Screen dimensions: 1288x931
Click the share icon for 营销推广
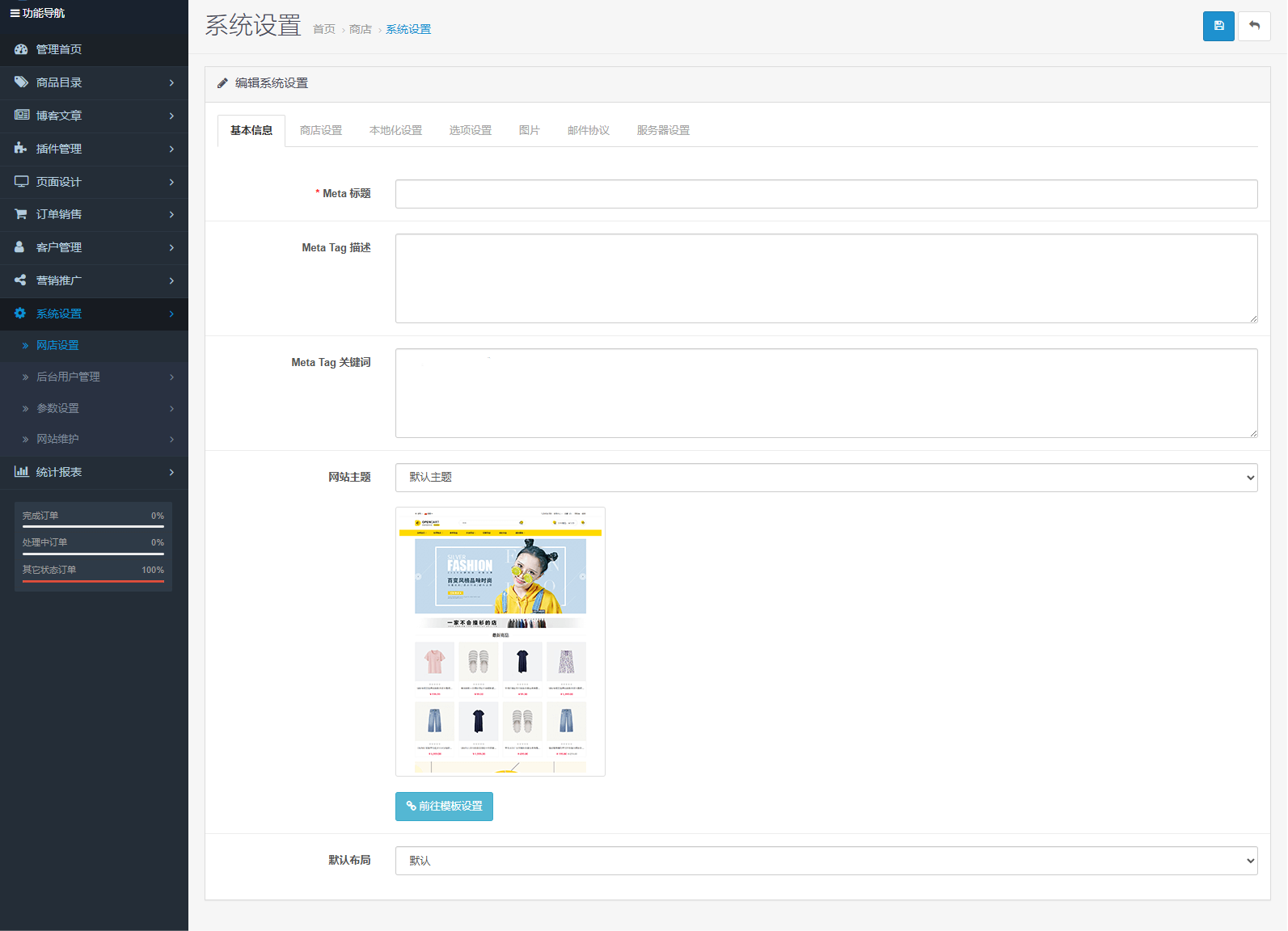(21, 280)
